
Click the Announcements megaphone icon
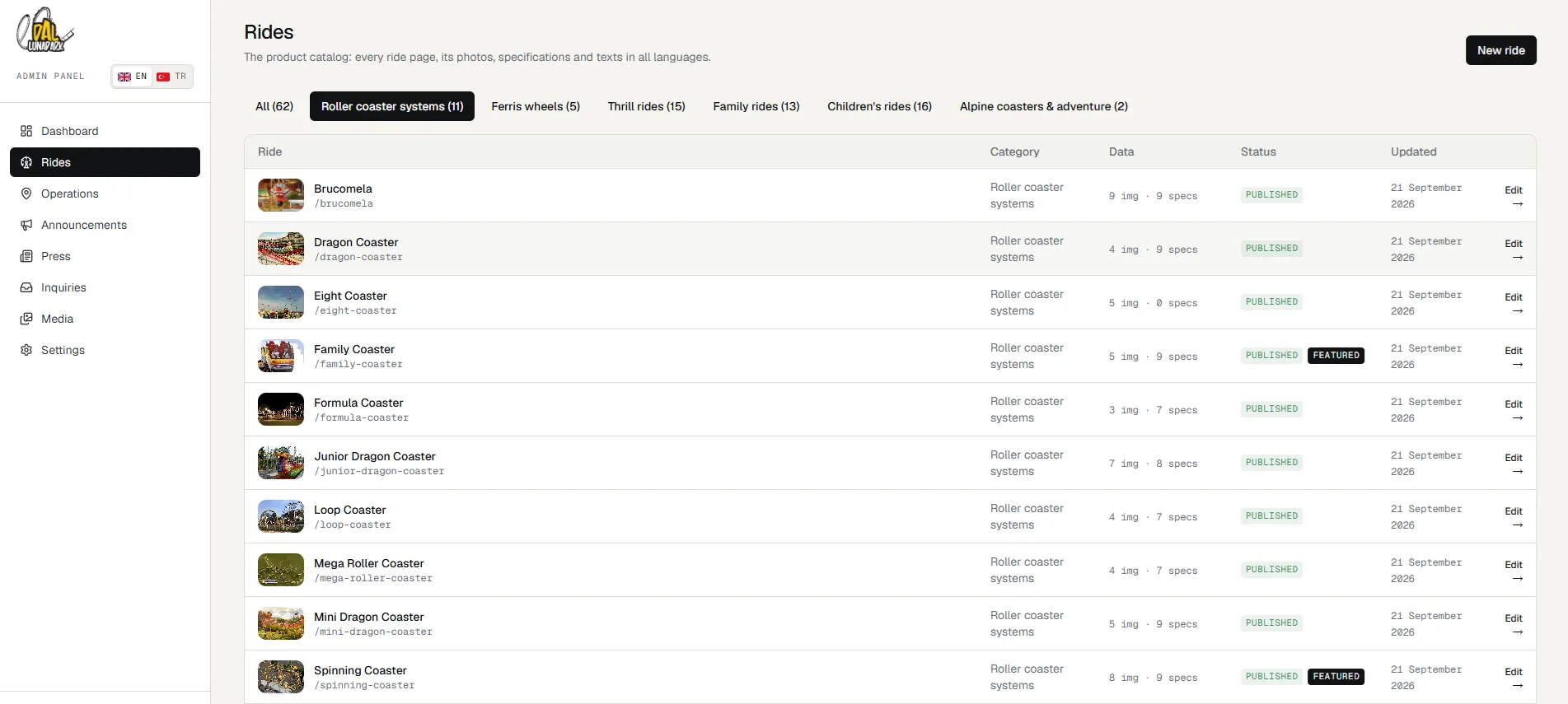coord(26,225)
